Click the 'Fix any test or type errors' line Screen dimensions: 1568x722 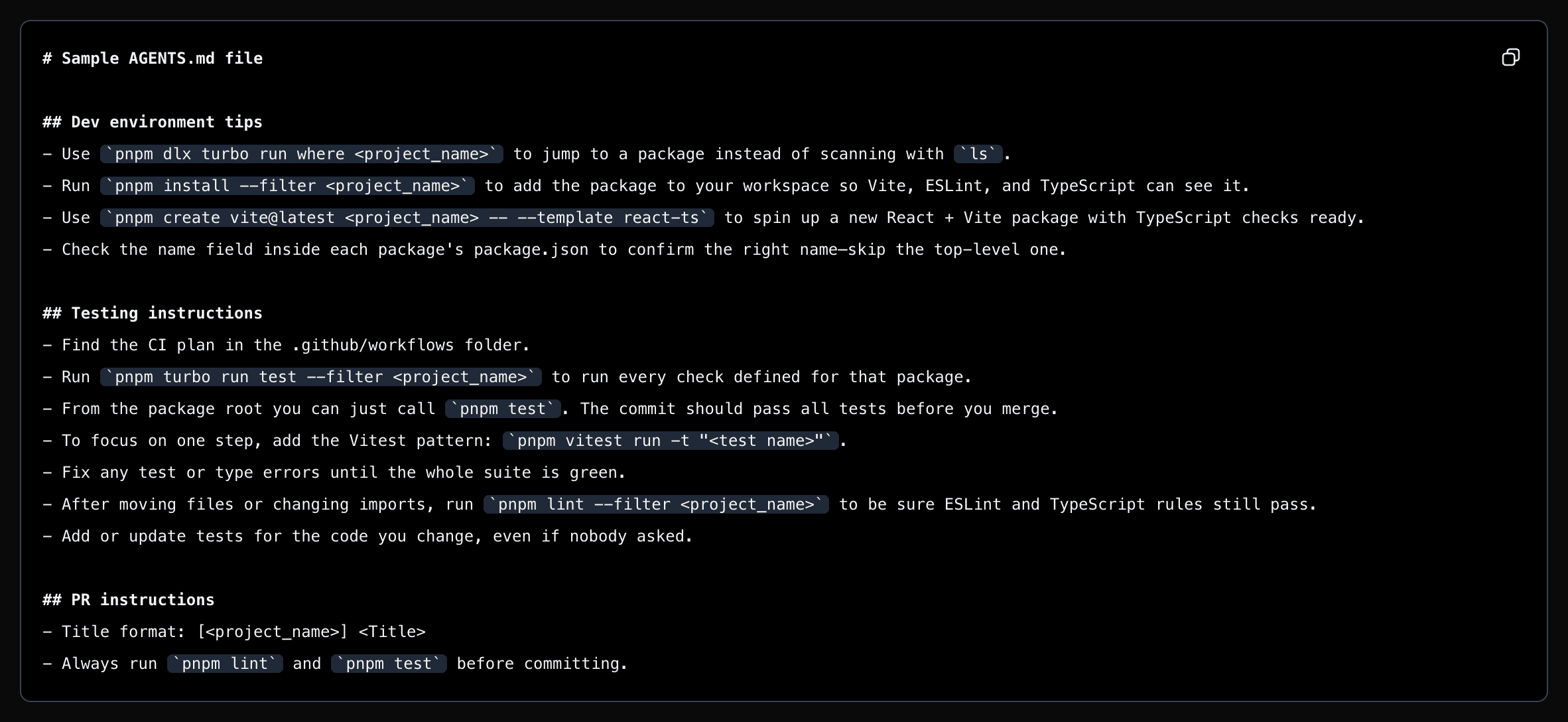tap(334, 472)
